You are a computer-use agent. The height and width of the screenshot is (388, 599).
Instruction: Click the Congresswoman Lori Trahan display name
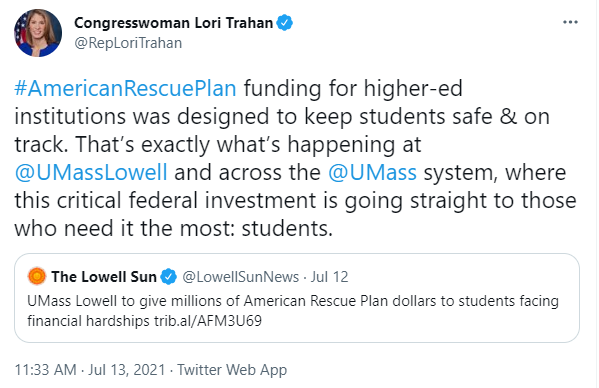[173, 23]
